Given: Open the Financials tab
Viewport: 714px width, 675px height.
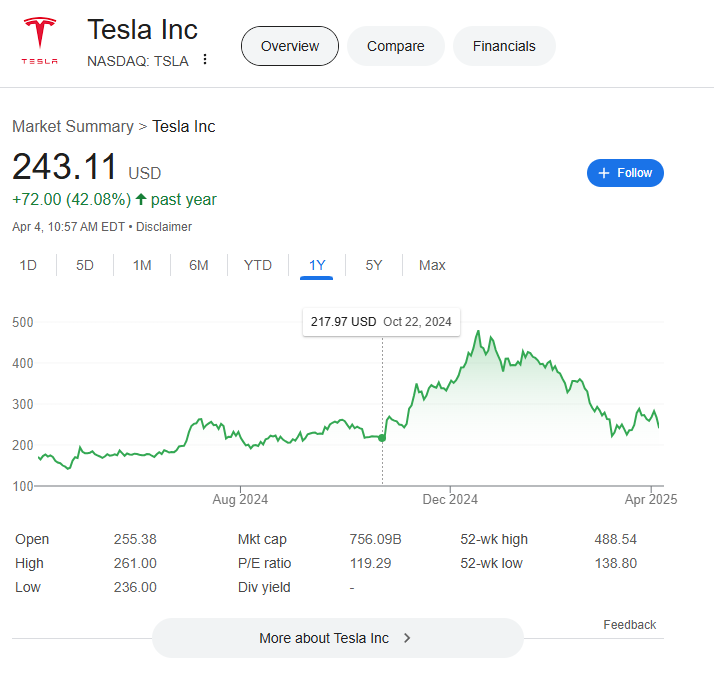Looking at the screenshot, I should pyautogui.click(x=504, y=46).
